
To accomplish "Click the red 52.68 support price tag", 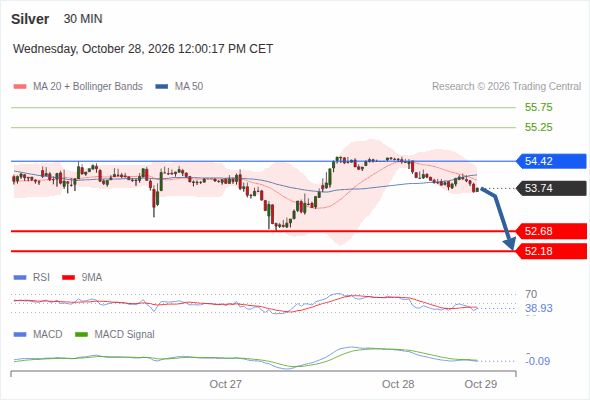I will point(551,231).
